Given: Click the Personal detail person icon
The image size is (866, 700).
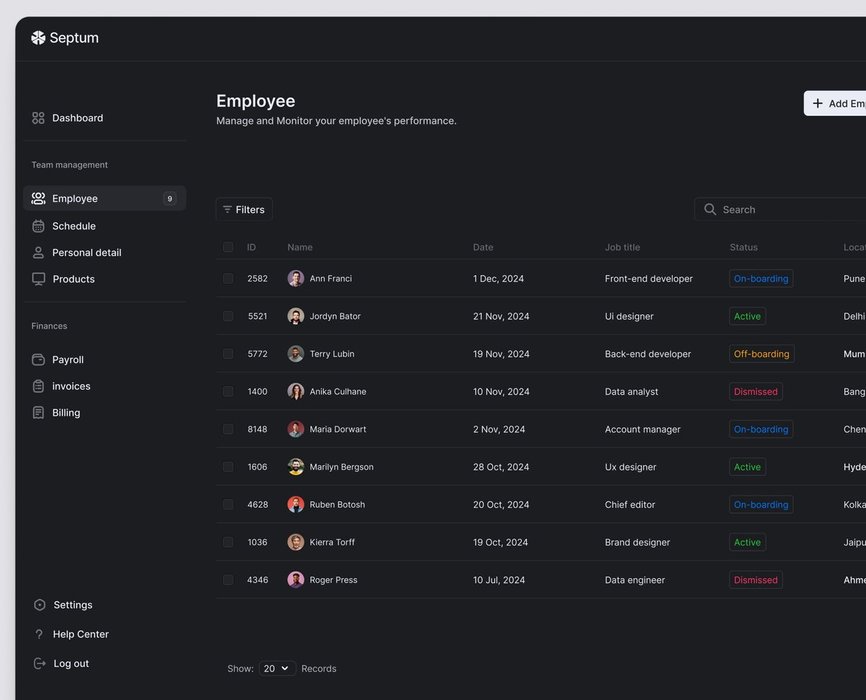Looking at the screenshot, I should pyautogui.click(x=38, y=253).
